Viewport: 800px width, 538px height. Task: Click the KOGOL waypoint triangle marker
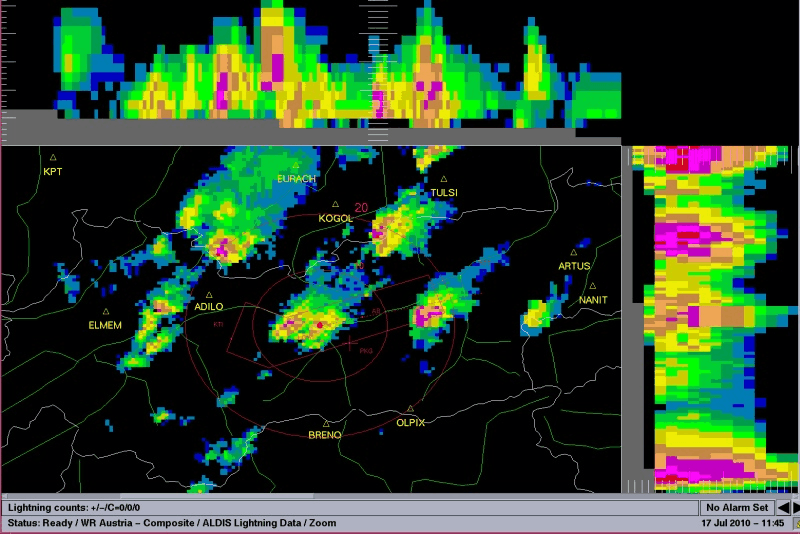335,205
